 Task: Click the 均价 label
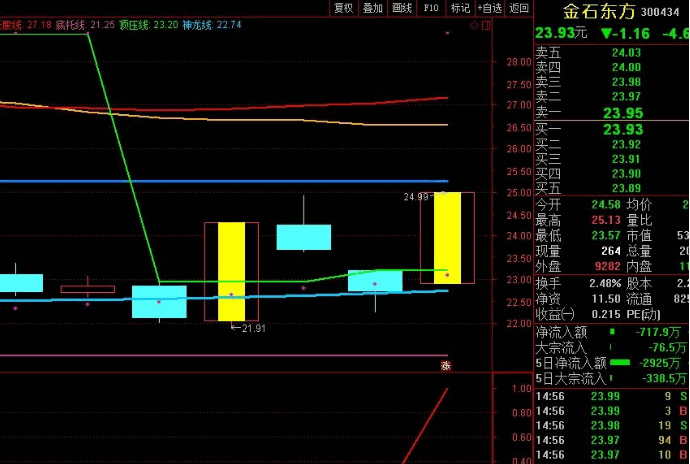(639, 205)
